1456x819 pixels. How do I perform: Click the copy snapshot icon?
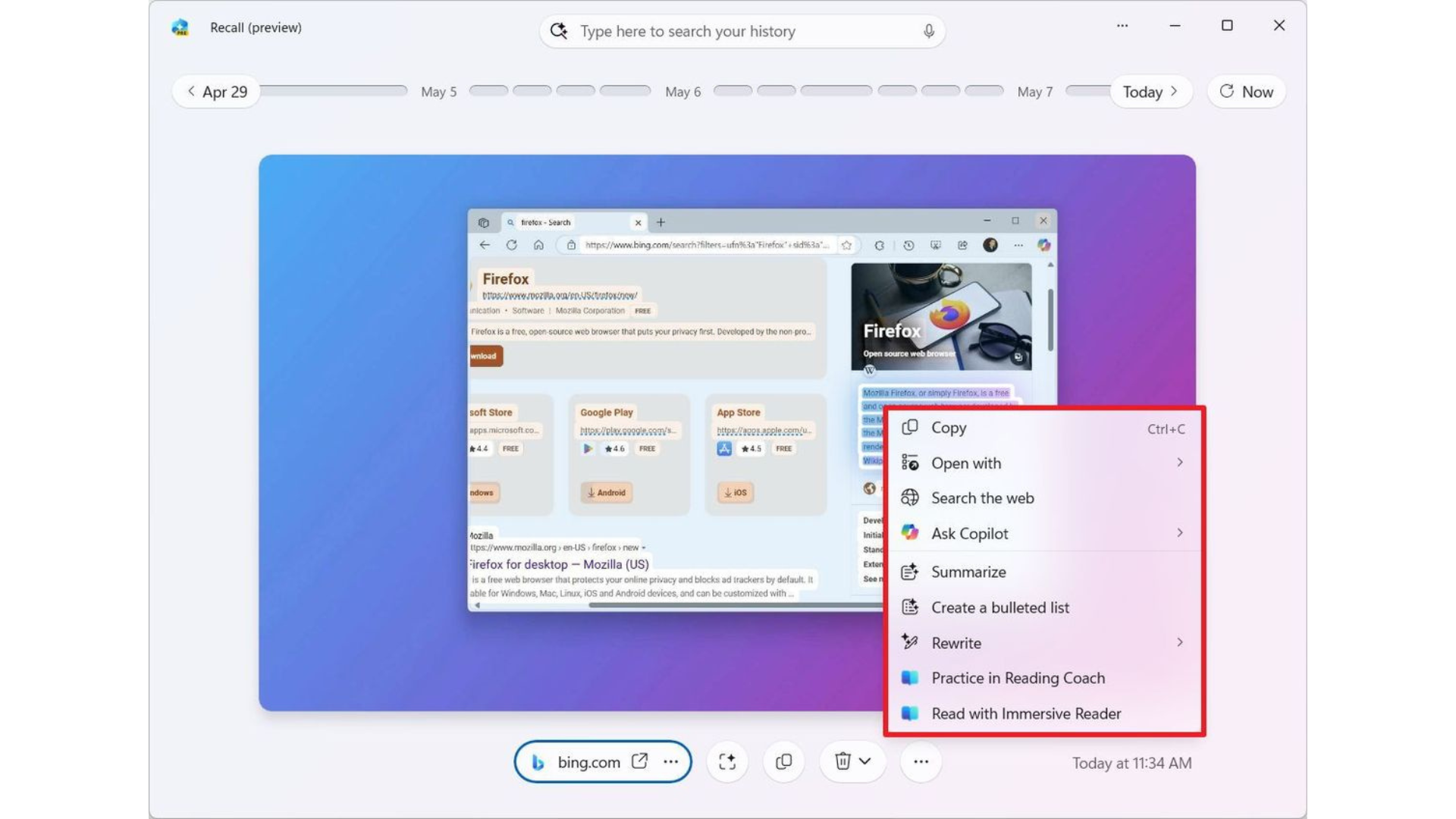point(783,761)
